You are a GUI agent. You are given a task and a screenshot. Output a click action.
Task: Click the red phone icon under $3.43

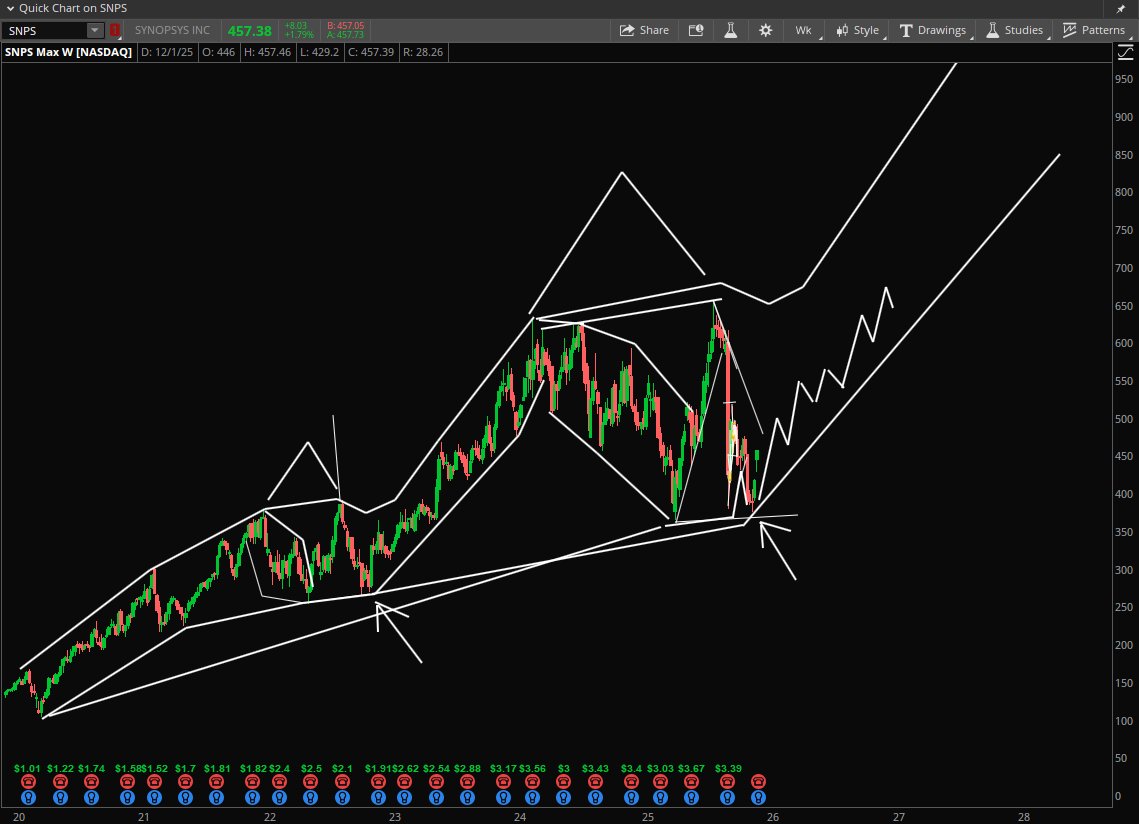coord(595,782)
